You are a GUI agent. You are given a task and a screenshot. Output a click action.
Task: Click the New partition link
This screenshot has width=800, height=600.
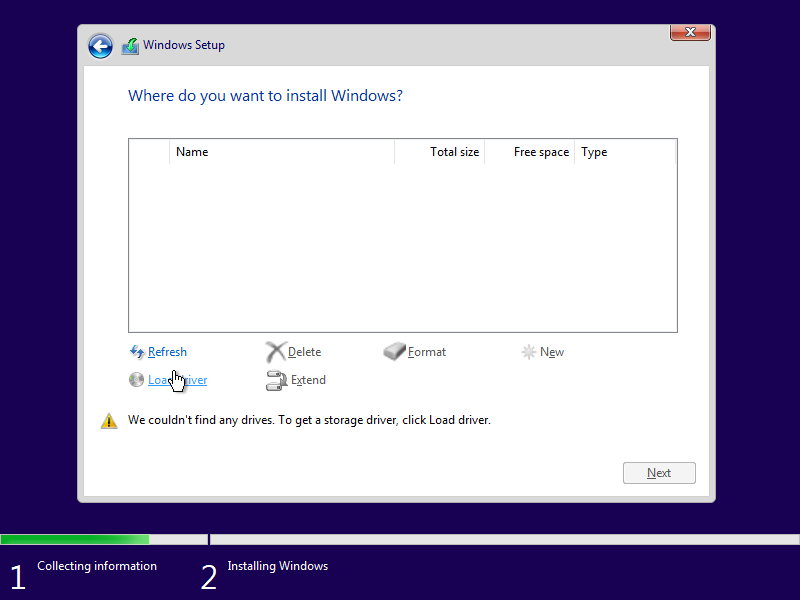(552, 352)
